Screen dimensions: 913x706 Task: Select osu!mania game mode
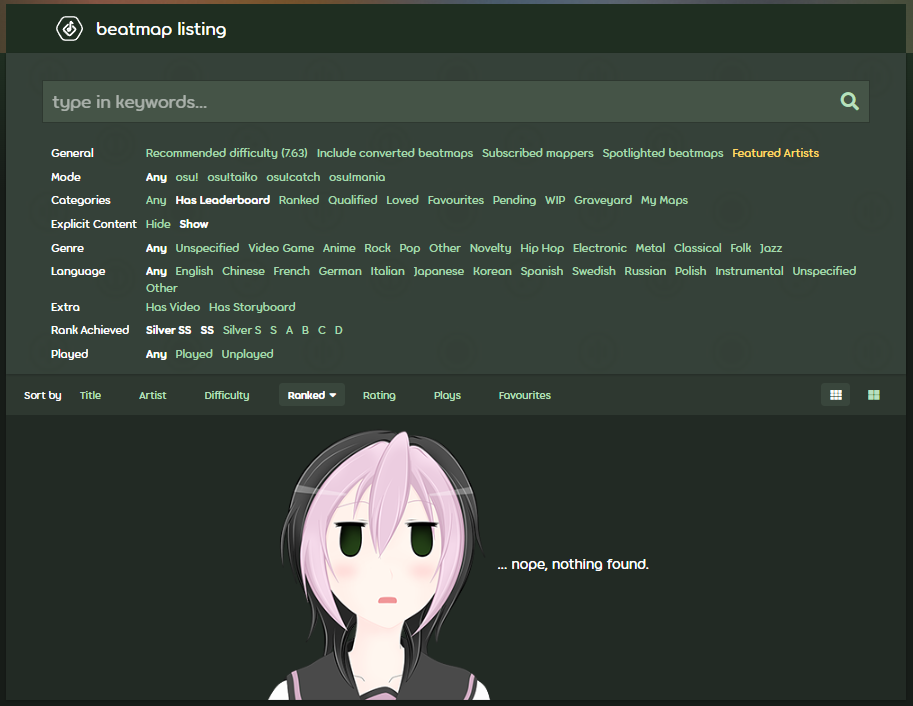[356, 177]
